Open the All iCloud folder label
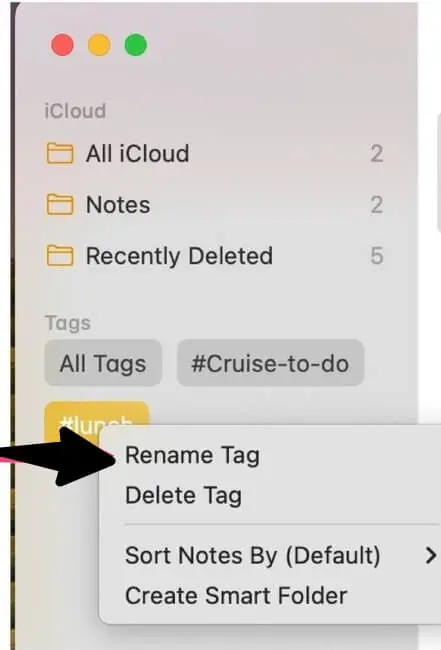Image resolution: width=441 pixels, height=650 pixels. 137,153
